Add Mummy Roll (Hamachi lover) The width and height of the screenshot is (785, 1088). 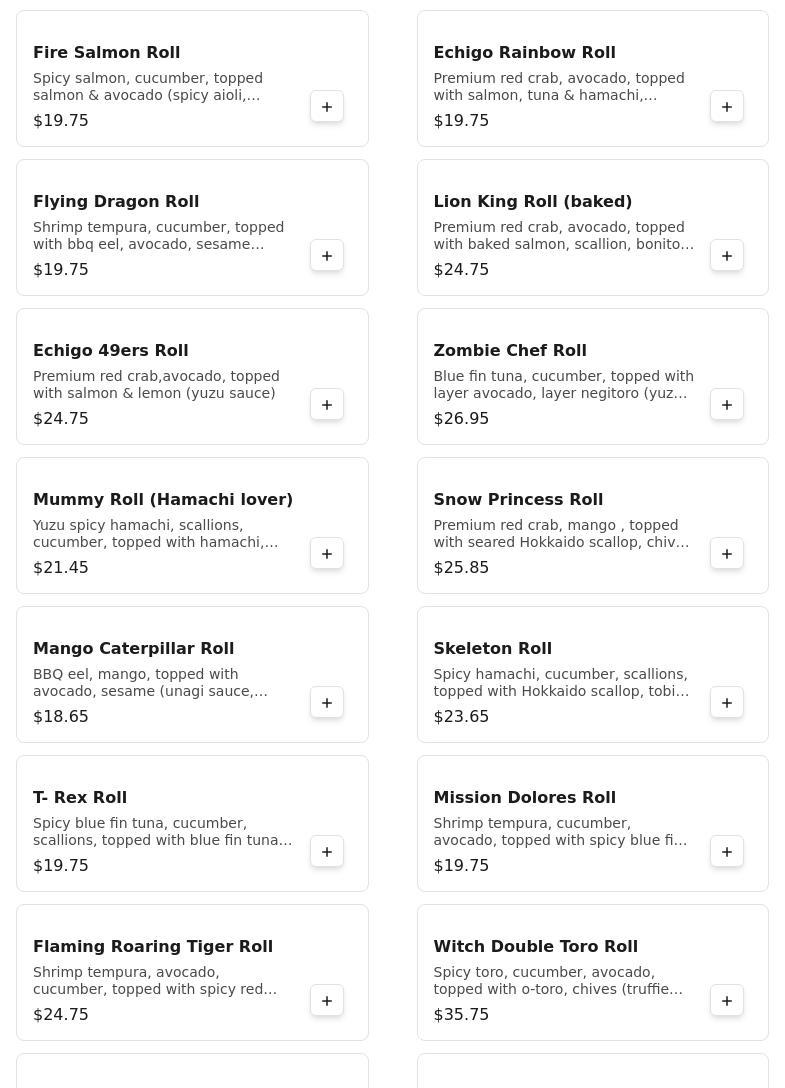click(x=327, y=554)
